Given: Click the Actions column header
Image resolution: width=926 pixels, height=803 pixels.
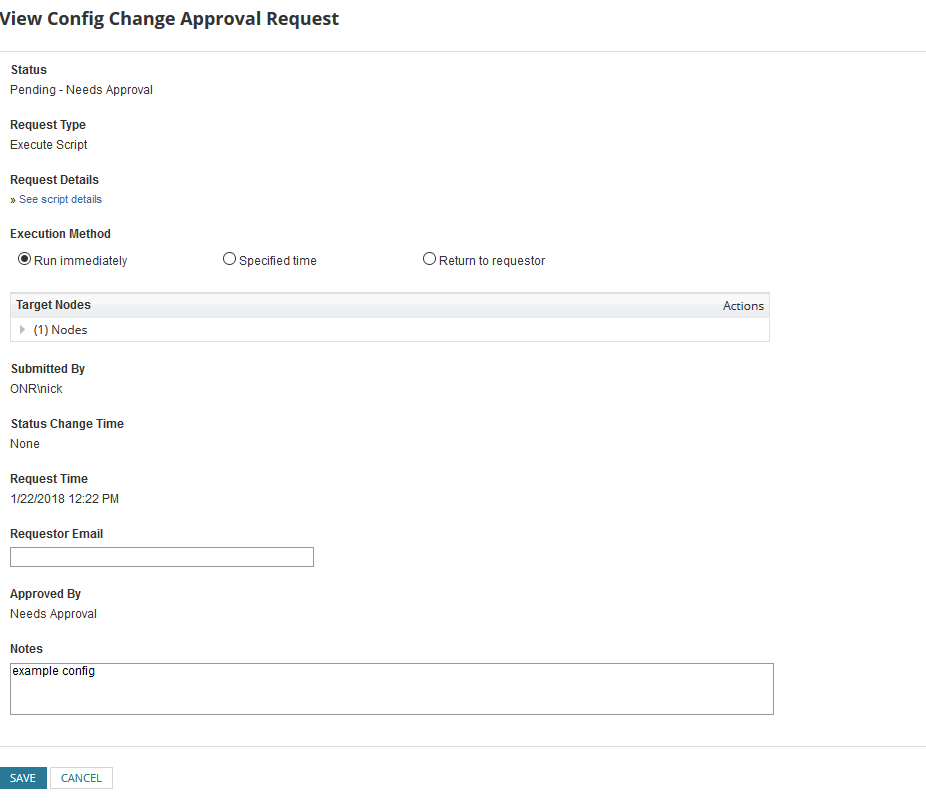Looking at the screenshot, I should click(743, 306).
